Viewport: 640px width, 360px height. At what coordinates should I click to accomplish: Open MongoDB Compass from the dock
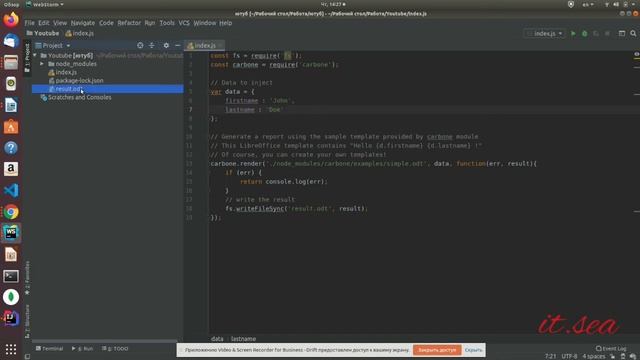[11, 297]
